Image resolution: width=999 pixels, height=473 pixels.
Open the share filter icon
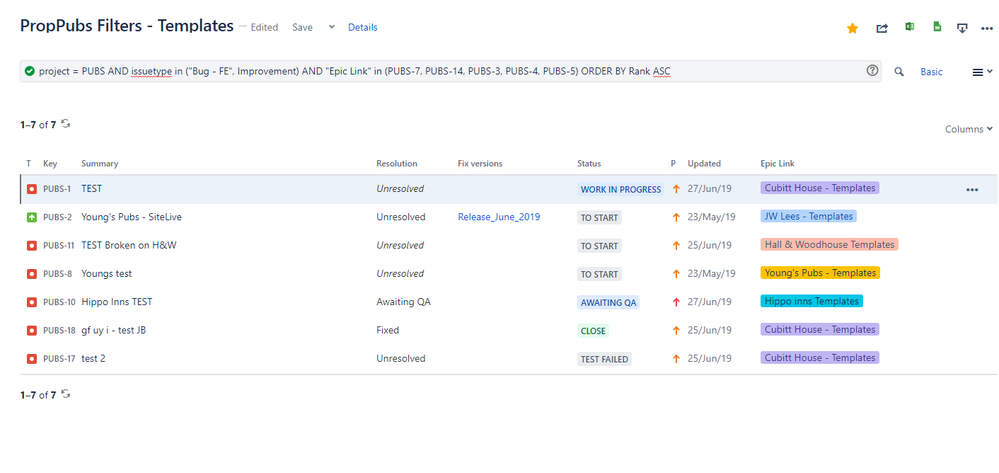[882, 28]
